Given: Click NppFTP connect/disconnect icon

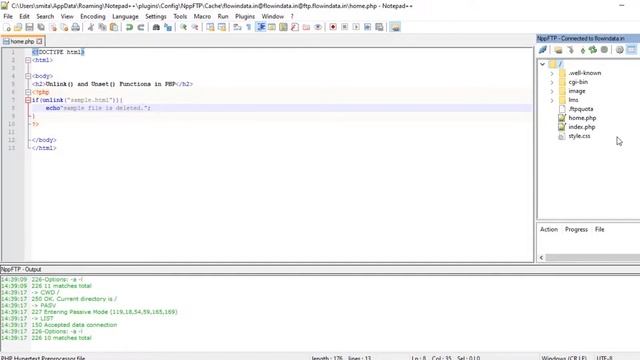Looking at the screenshot, I should click(x=542, y=50).
